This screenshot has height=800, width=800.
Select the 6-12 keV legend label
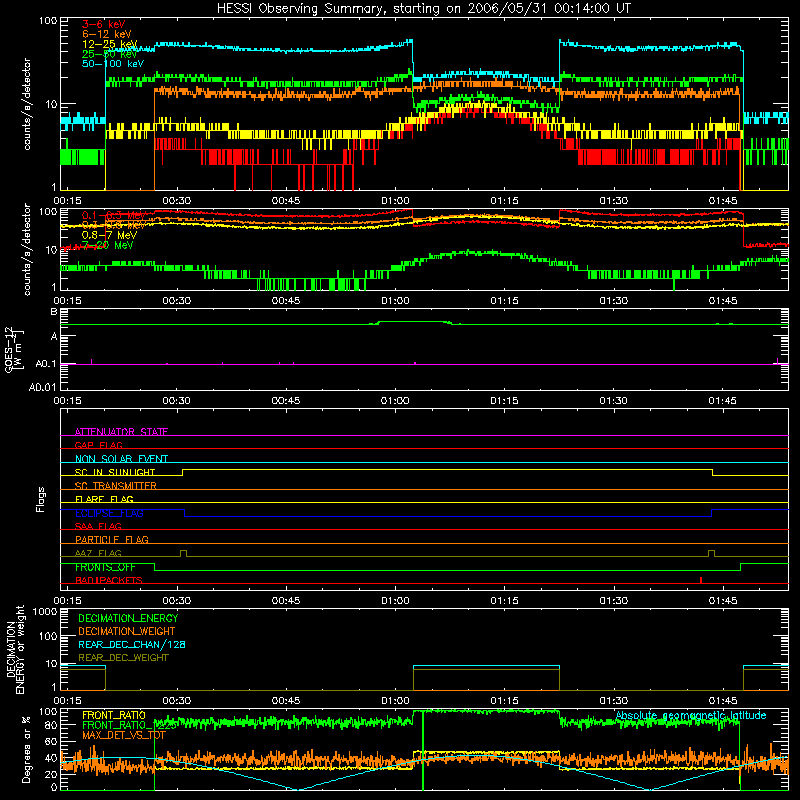click(x=106, y=34)
